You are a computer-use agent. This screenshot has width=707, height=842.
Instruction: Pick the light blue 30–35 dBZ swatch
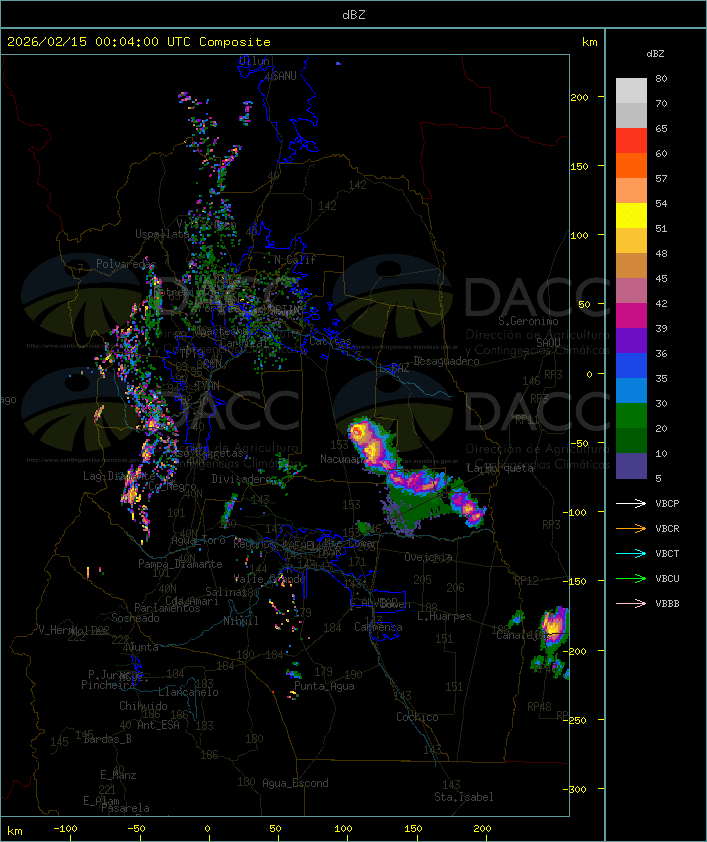631,390
